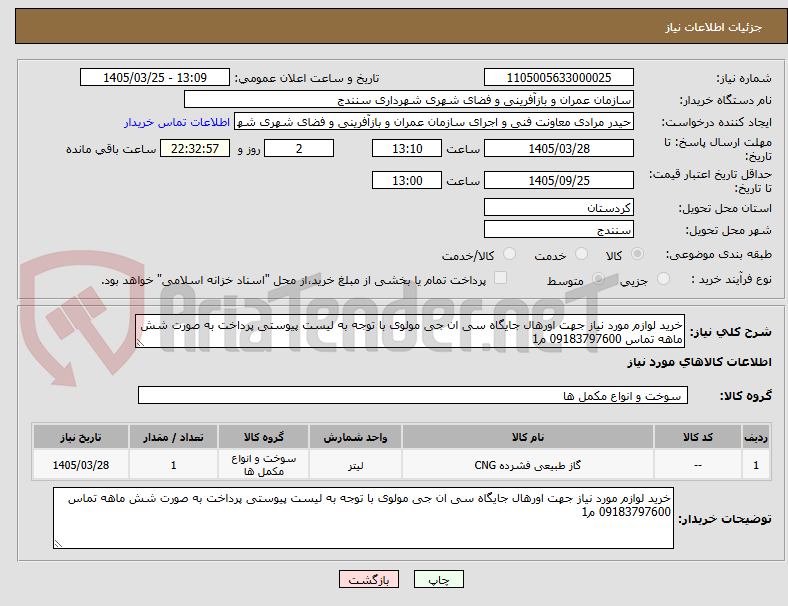Click the شماره نیاز number field
Image resolution: width=788 pixels, height=606 pixels.
click(x=558, y=77)
